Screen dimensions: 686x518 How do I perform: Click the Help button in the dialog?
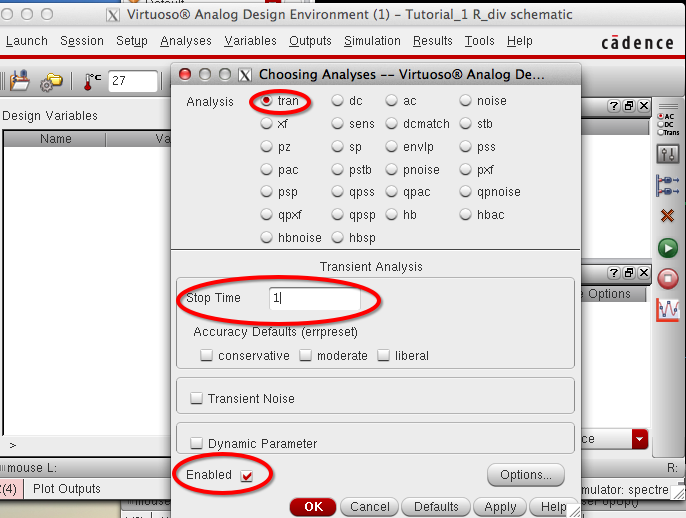pyautogui.click(x=553, y=507)
